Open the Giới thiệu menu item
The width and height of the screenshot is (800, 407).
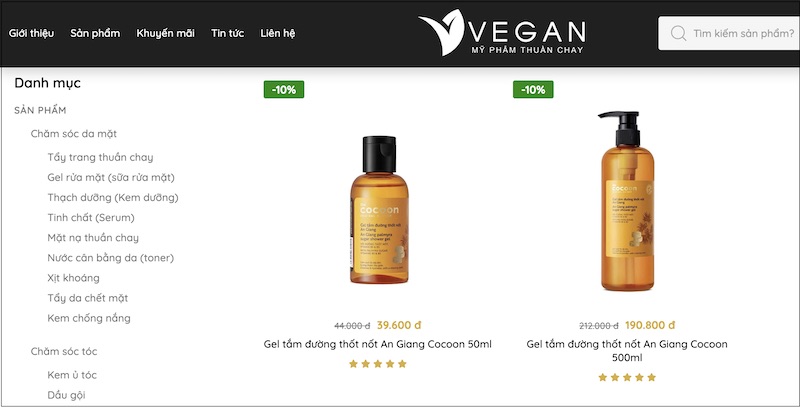coord(31,33)
